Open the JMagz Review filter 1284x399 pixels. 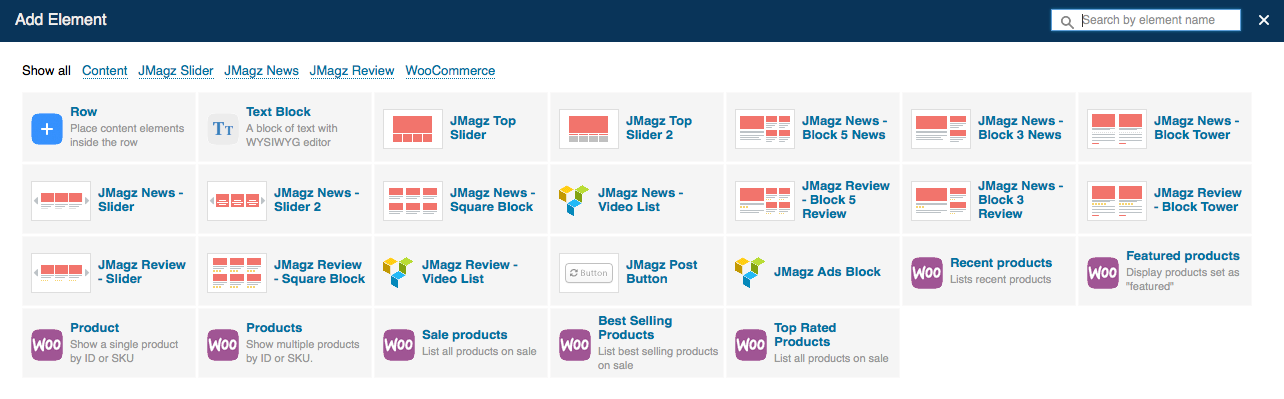coord(352,71)
